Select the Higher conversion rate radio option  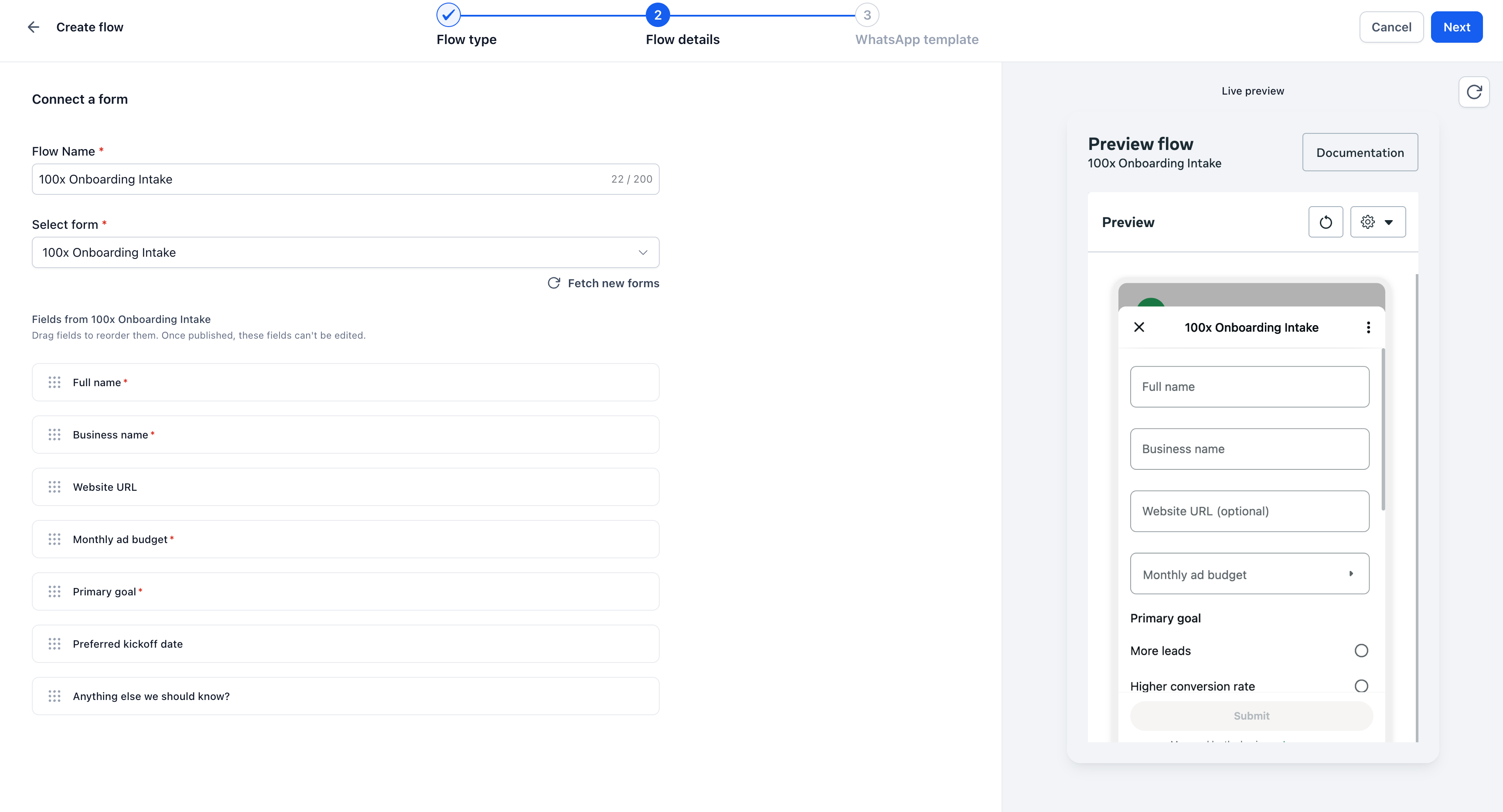[x=1360, y=686]
